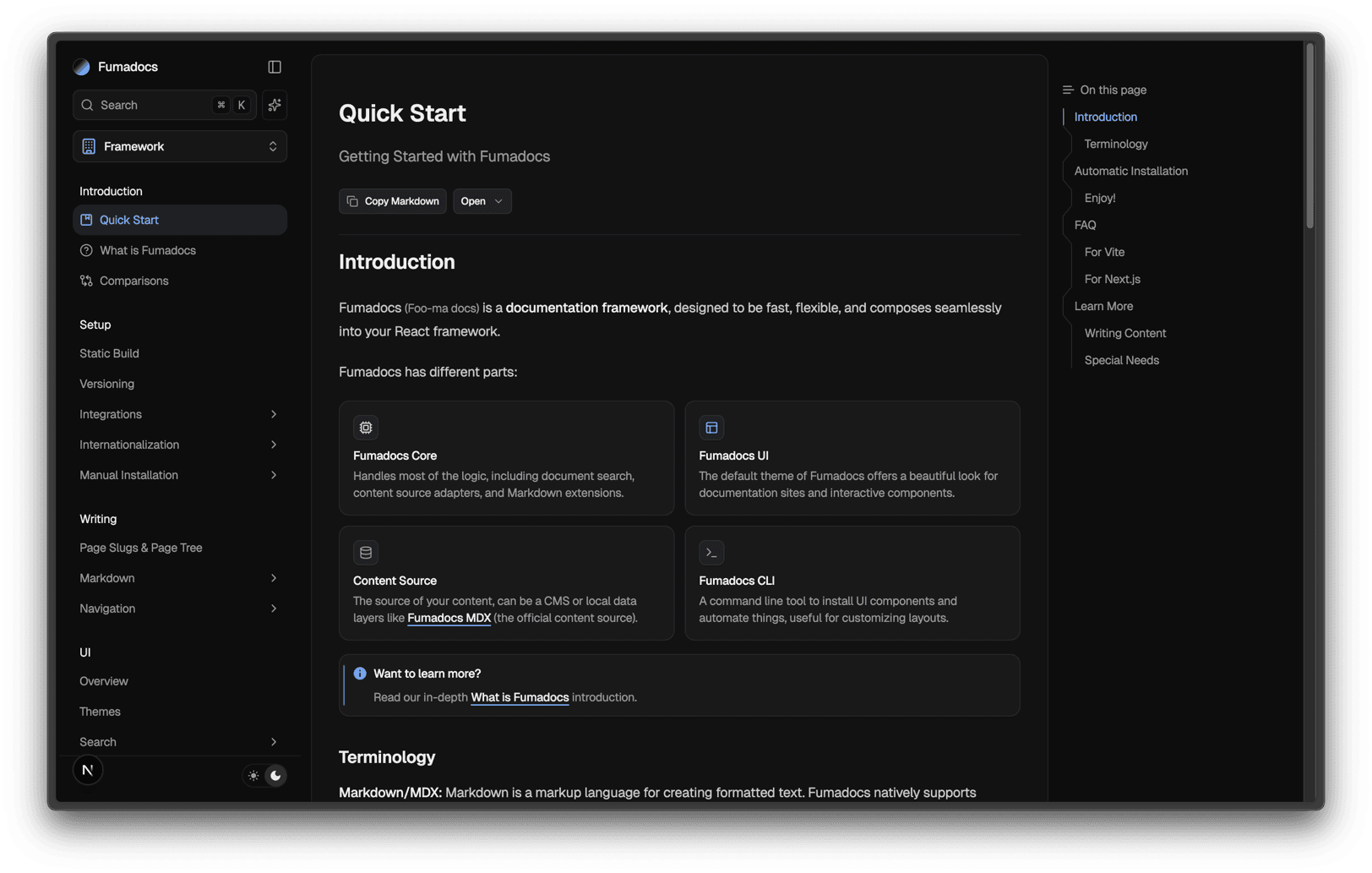This screenshot has height=873, width=1372.
Task: Open the "Open" dropdown menu
Action: click(x=482, y=201)
